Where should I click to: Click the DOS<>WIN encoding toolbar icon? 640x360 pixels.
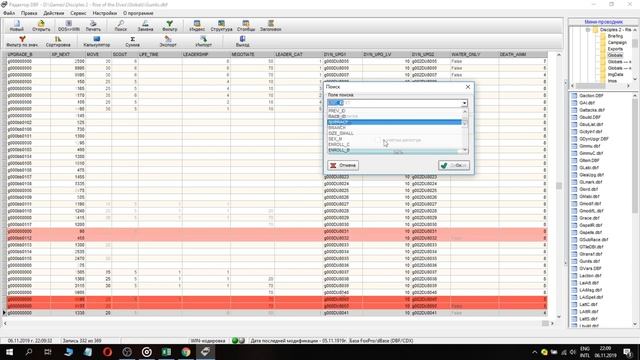pyautogui.click(x=69, y=26)
